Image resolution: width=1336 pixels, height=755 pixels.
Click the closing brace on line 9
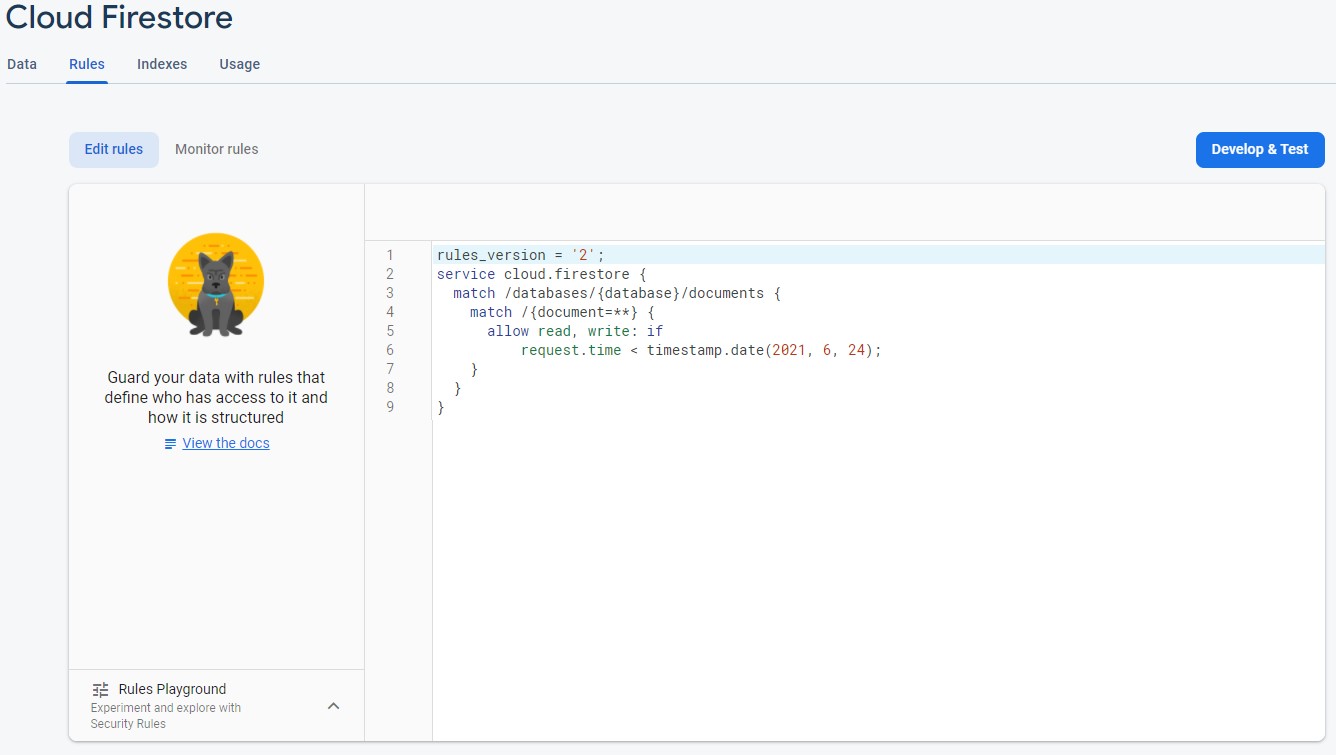click(441, 407)
